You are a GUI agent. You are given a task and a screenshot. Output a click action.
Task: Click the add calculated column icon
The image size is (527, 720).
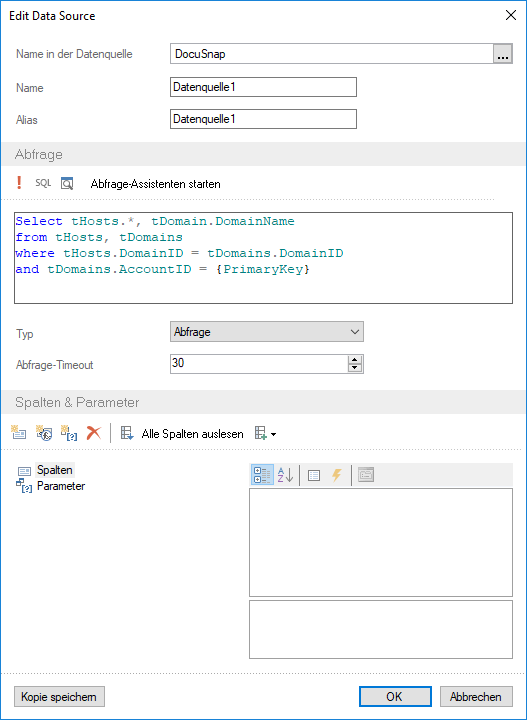[x=44, y=433]
